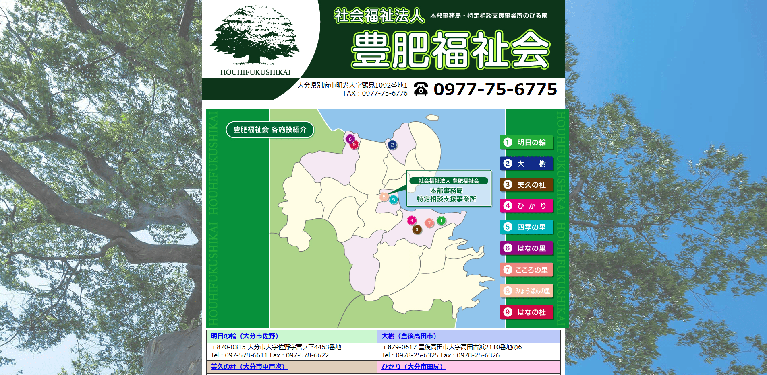The width and height of the screenshot is (767, 375).
Task: Open the purple number 6 はなの里 button
Action: [526, 248]
